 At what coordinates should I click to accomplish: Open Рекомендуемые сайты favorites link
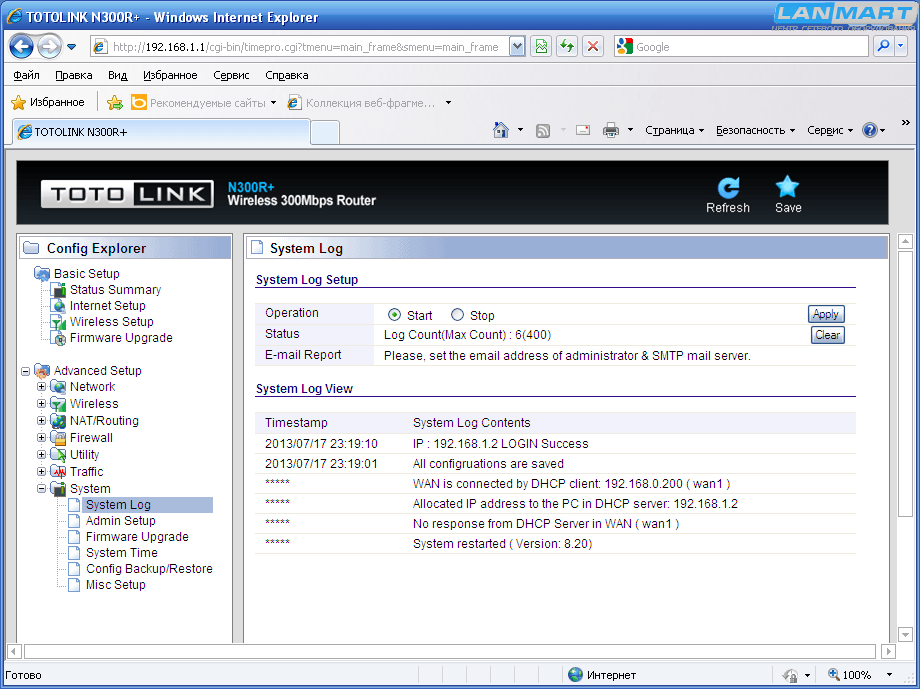coord(204,103)
